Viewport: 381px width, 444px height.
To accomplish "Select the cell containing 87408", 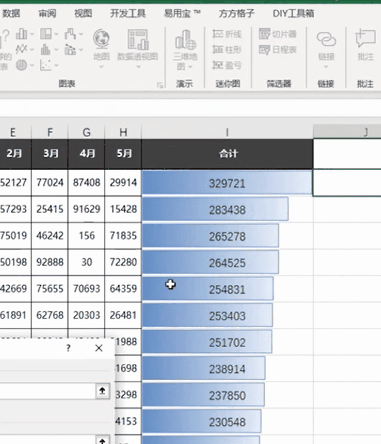I will click(x=86, y=182).
